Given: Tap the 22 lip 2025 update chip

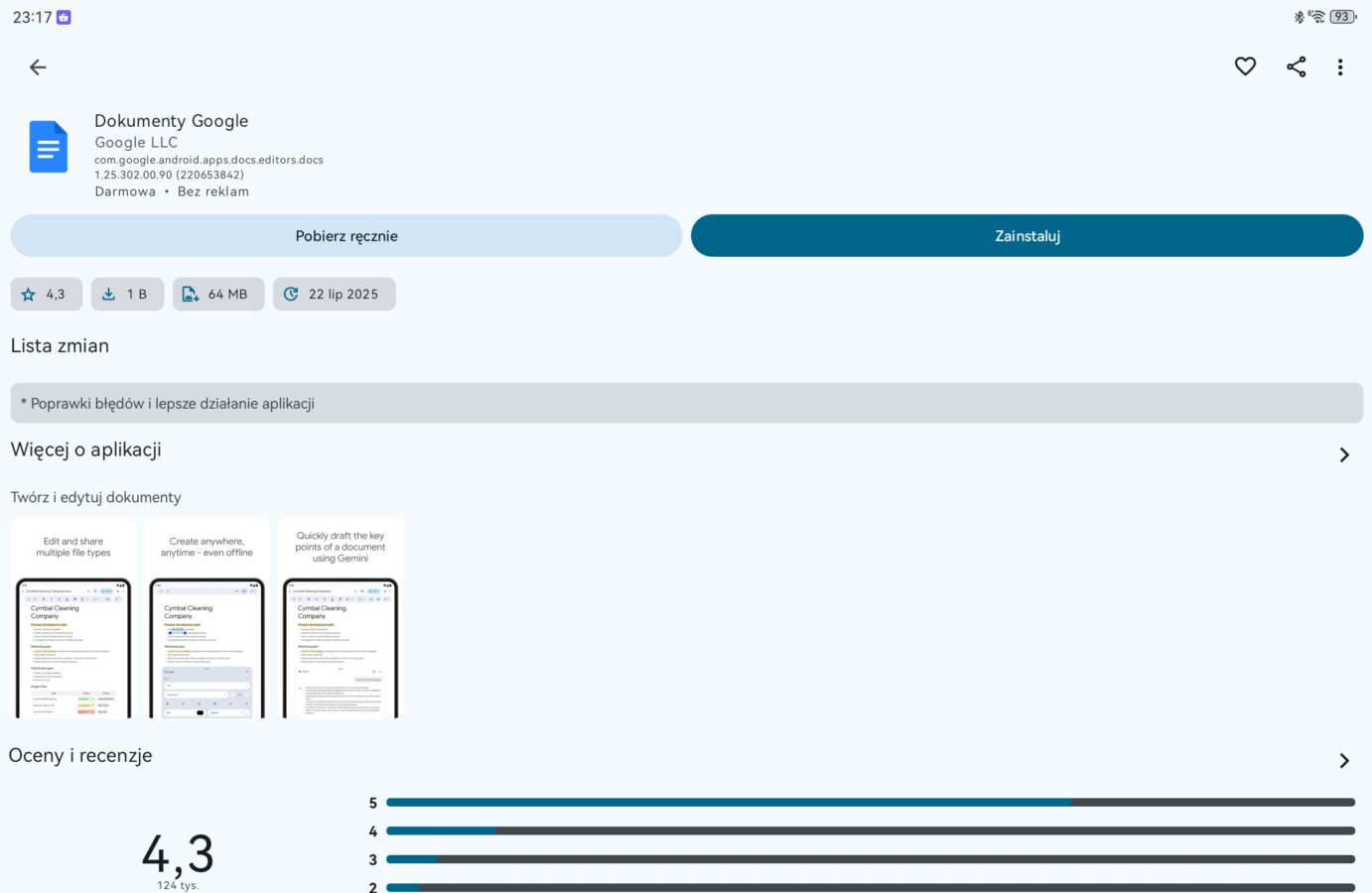Looking at the screenshot, I should pos(334,294).
